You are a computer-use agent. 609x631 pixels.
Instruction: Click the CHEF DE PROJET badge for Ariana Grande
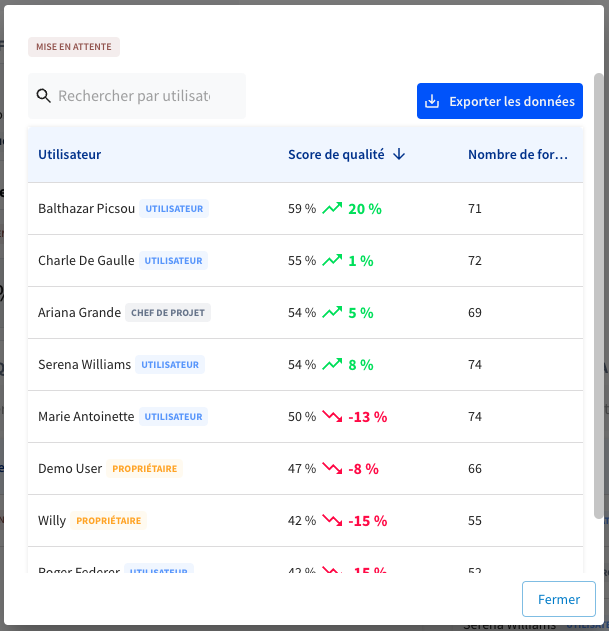tap(168, 312)
